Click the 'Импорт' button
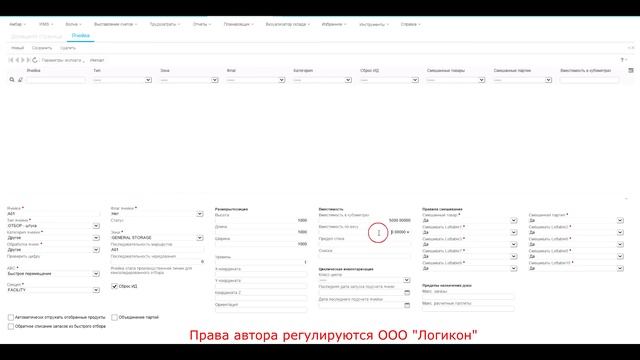640x360 pixels. (97, 60)
